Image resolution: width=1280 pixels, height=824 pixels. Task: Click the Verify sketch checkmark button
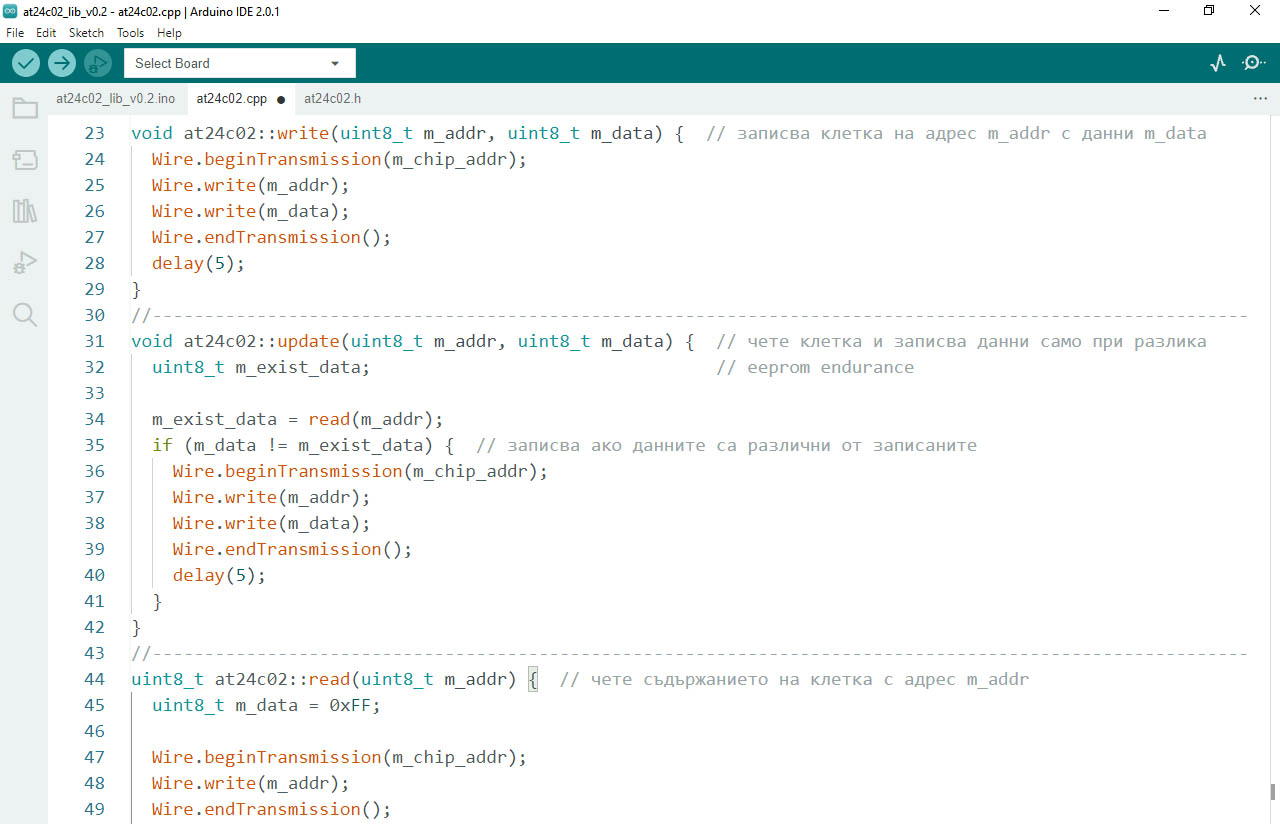coord(26,63)
